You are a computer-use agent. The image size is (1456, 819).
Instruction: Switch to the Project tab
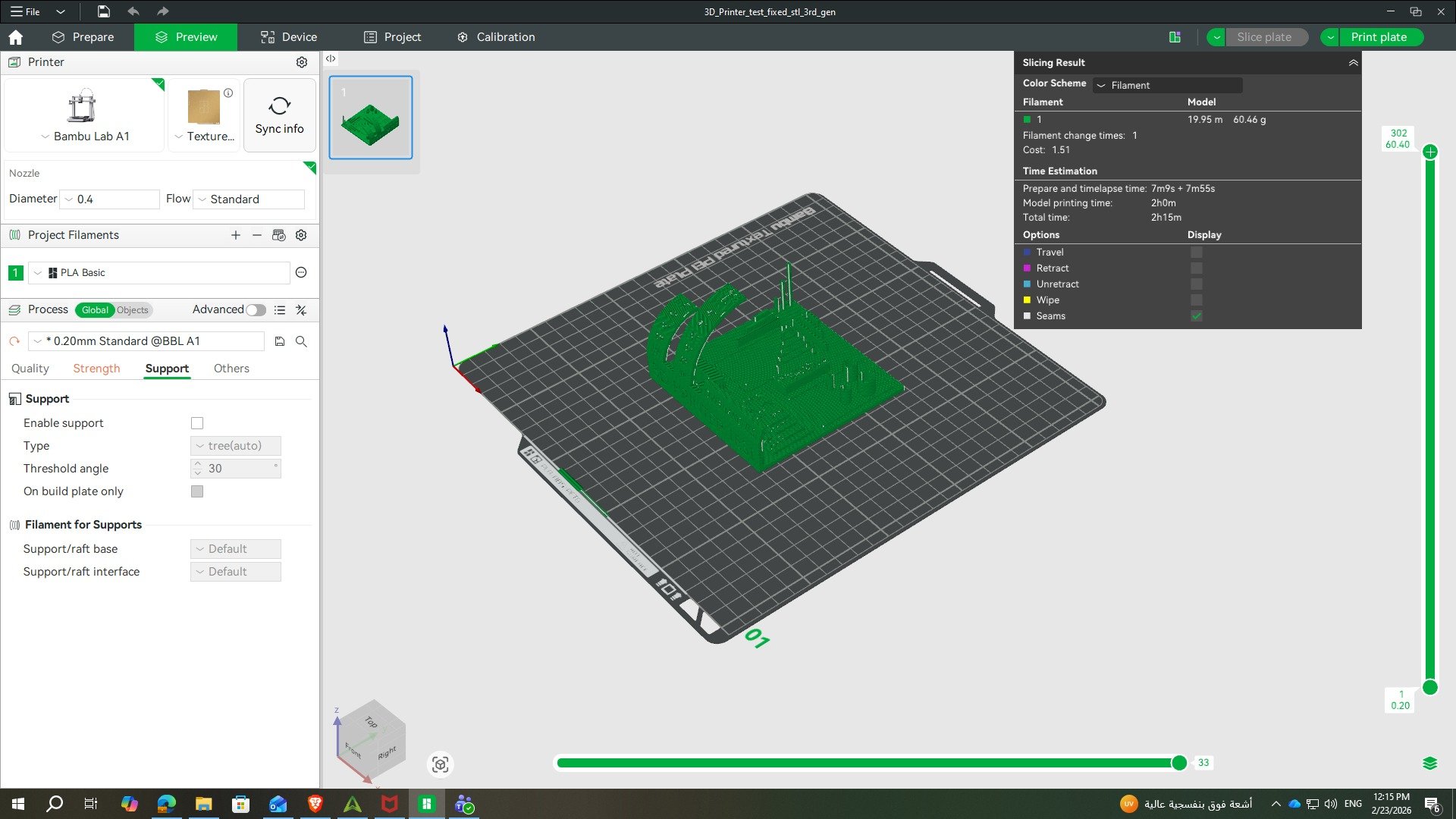393,37
